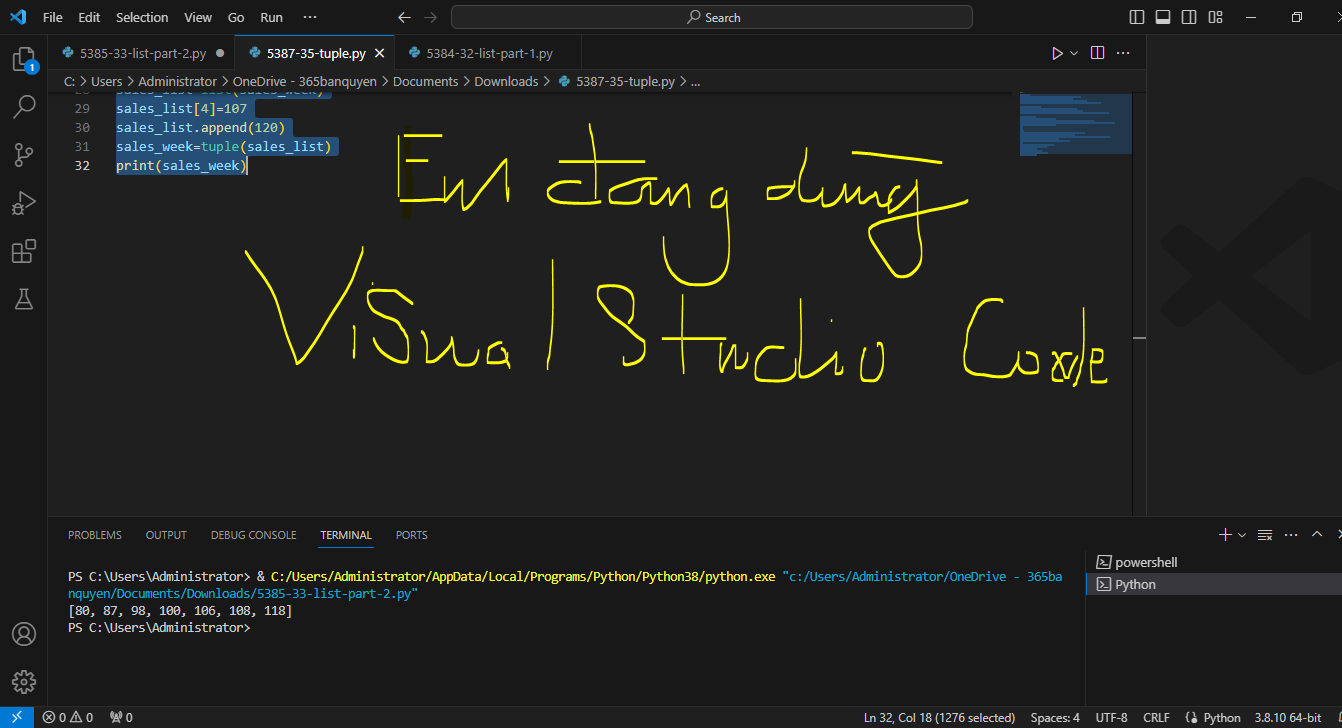Open the Extensions view
Viewport: 1342px width, 728px height.
coord(24,251)
